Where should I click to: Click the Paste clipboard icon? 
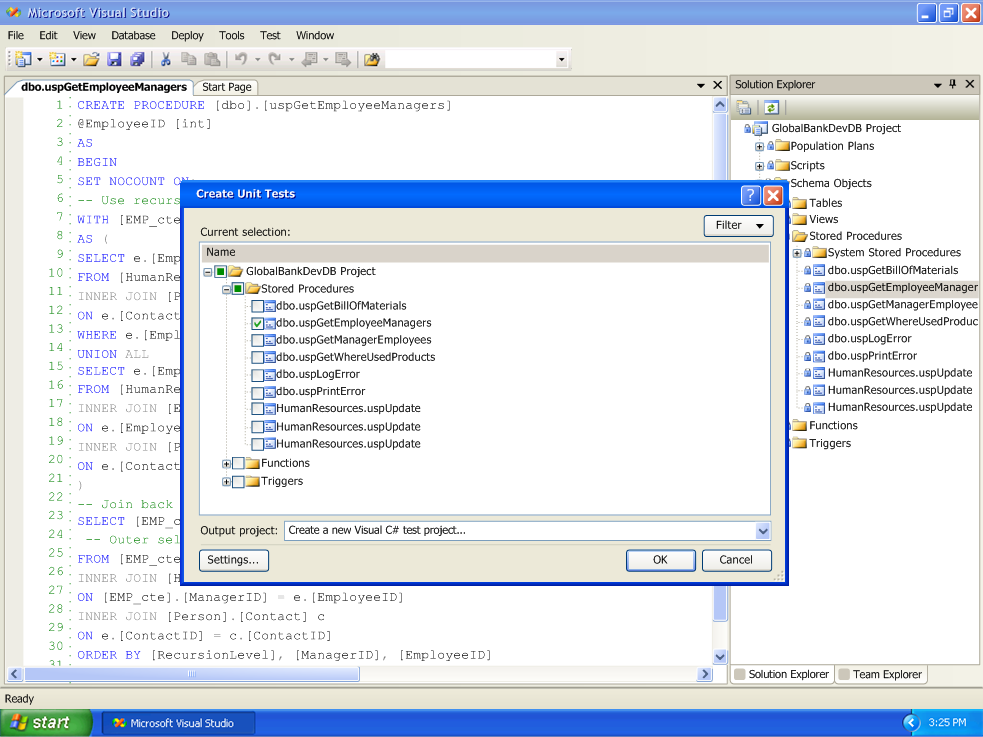coord(212,60)
